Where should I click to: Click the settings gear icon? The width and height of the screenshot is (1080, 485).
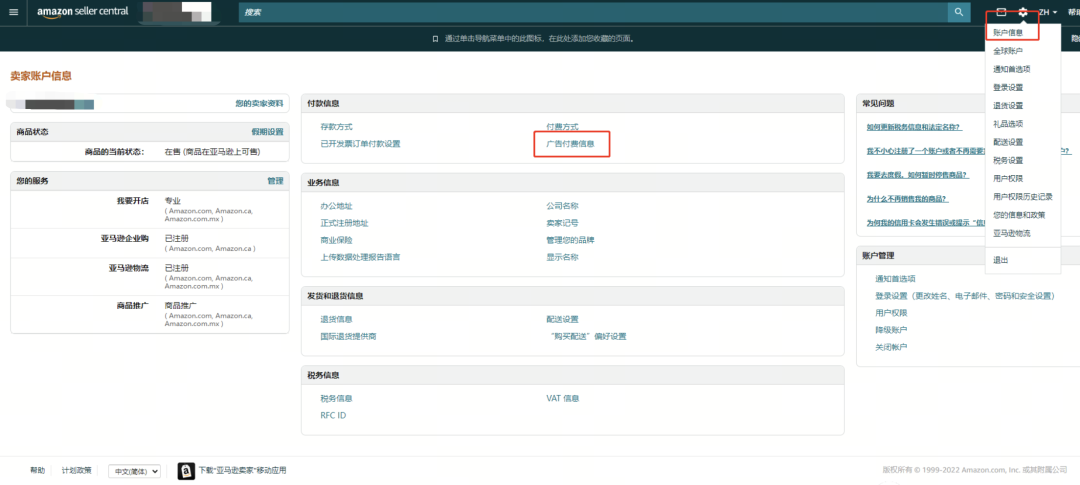click(1024, 12)
